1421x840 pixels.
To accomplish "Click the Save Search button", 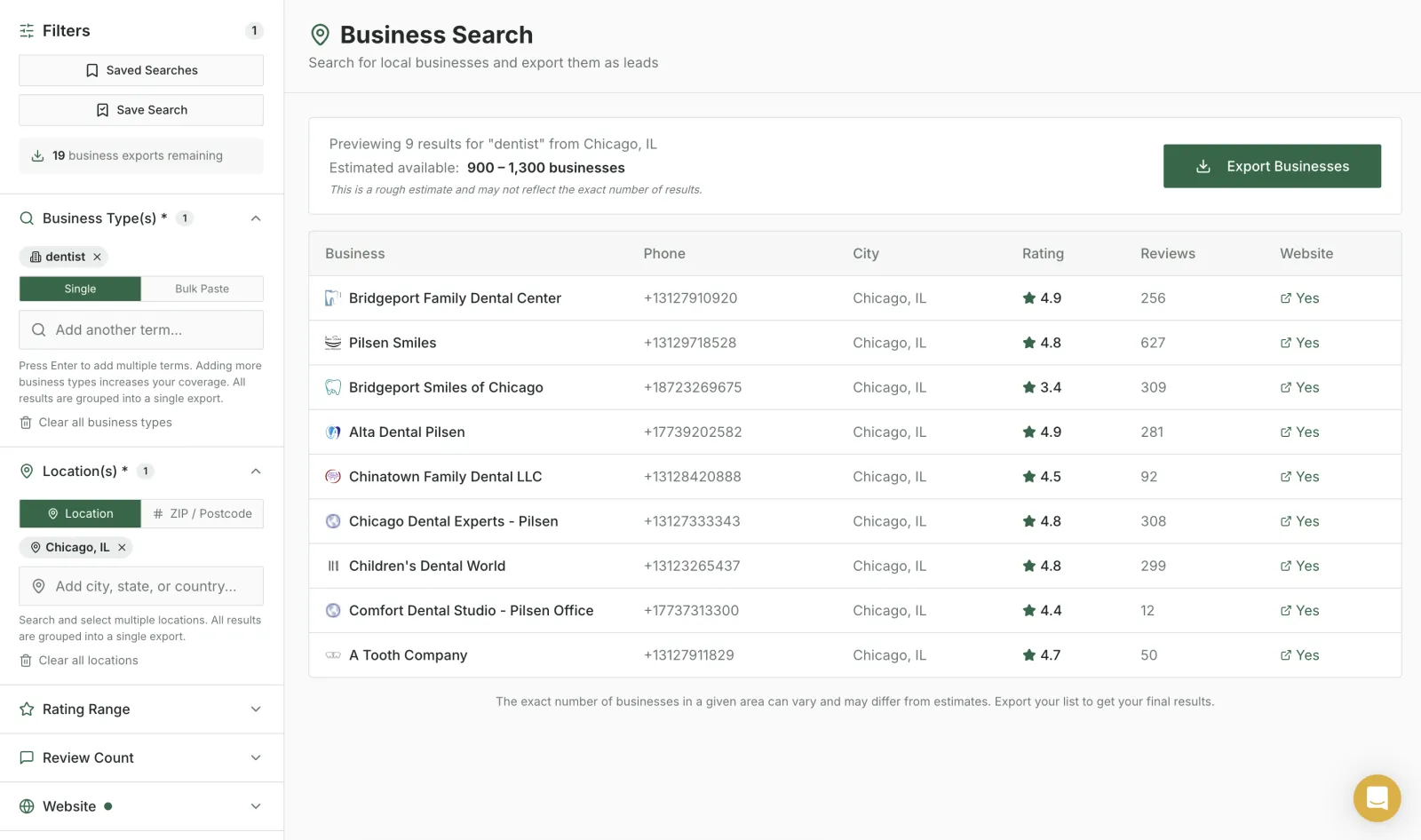I will 141,110.
